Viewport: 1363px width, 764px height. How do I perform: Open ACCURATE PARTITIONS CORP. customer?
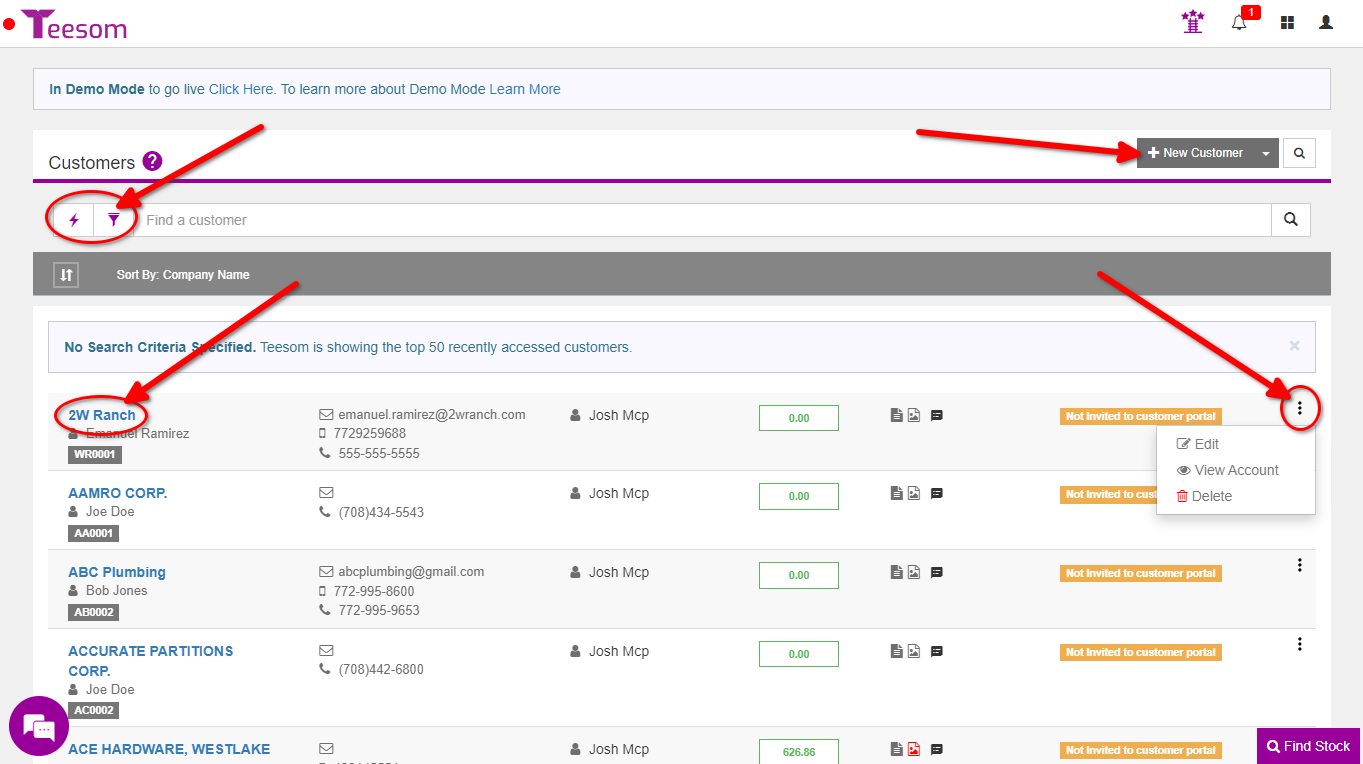pyautogui.click(x=151, y=661)
